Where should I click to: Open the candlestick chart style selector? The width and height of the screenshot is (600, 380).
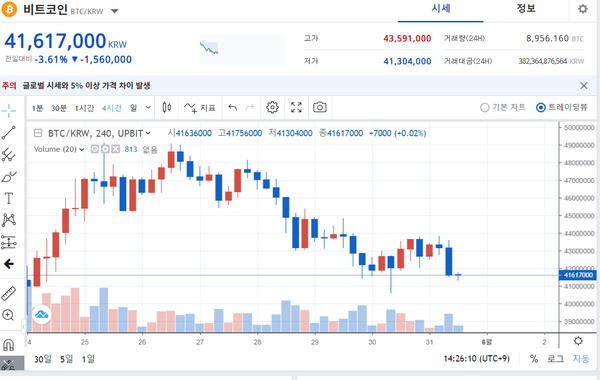(x=166, y=108)
